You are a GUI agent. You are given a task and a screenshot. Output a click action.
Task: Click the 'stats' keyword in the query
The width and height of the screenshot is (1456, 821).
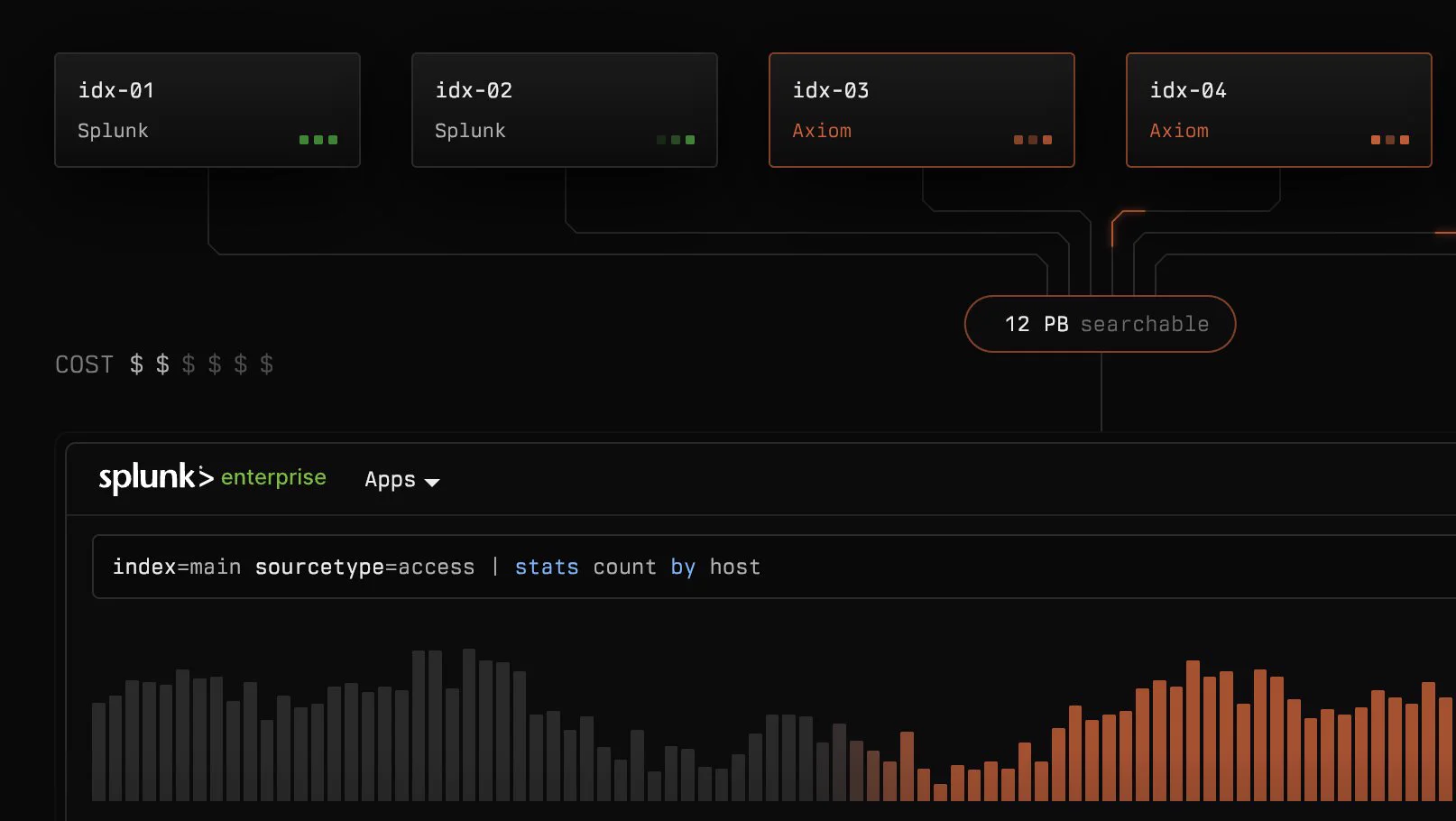[547, 567]
